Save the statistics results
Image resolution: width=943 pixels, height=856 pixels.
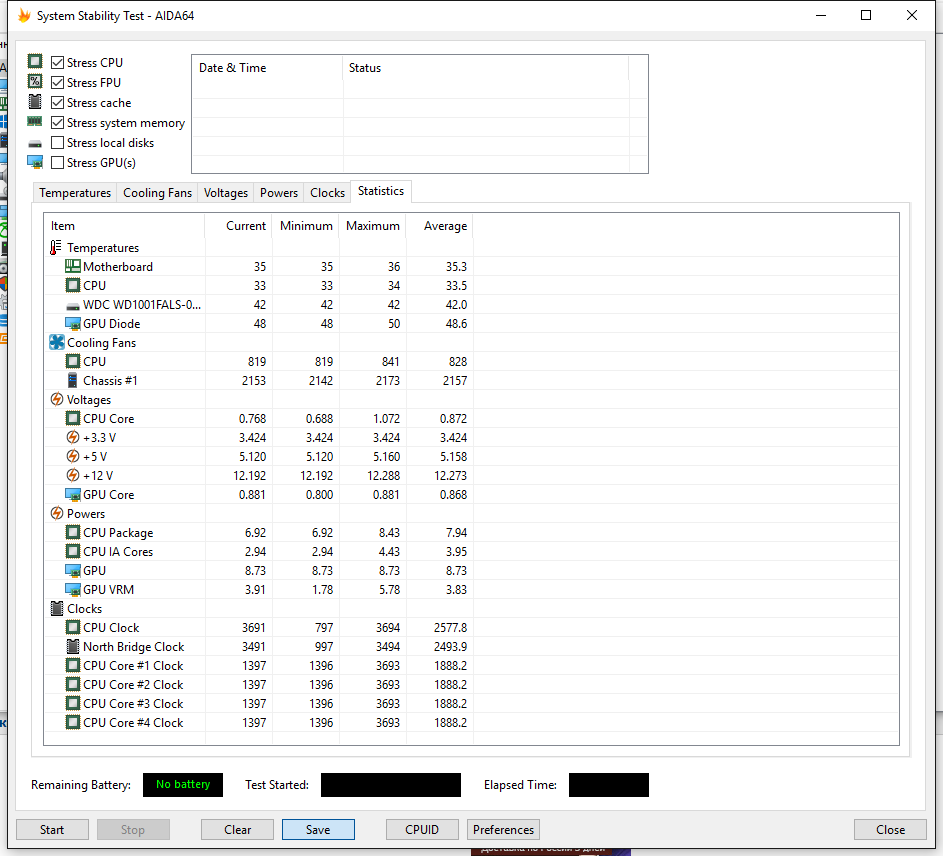318,830
